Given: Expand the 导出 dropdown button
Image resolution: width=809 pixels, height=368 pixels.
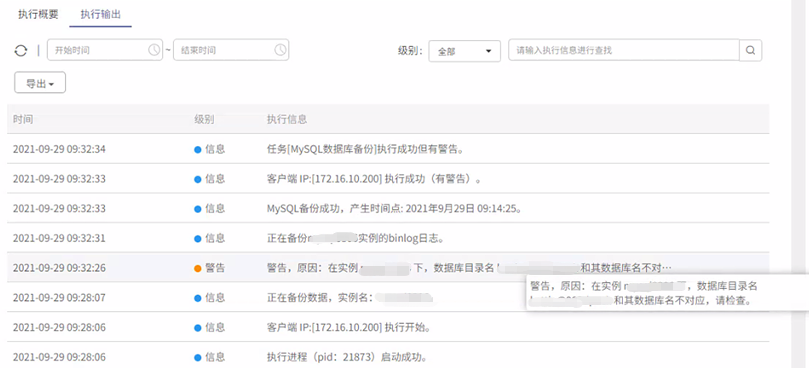Looking at the screenshot, I should pos(40,83).
